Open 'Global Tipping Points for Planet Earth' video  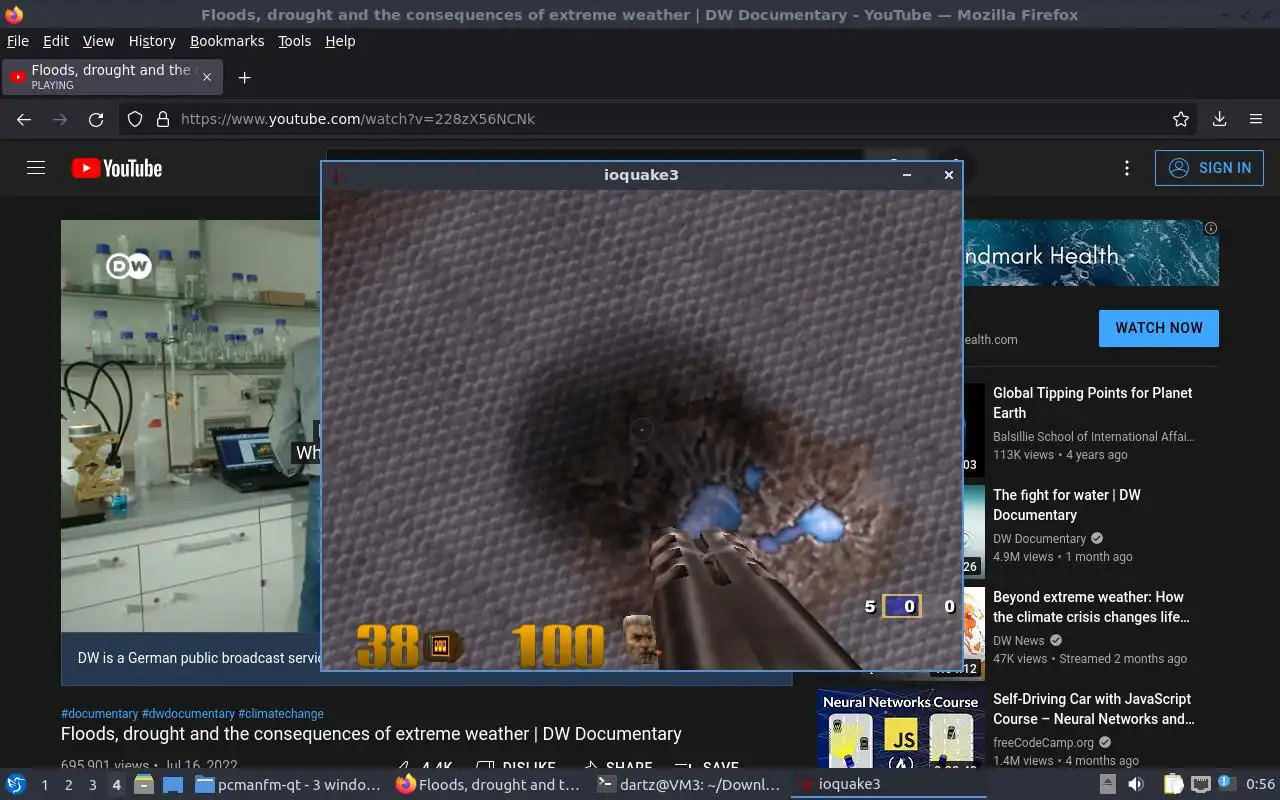1092,403
